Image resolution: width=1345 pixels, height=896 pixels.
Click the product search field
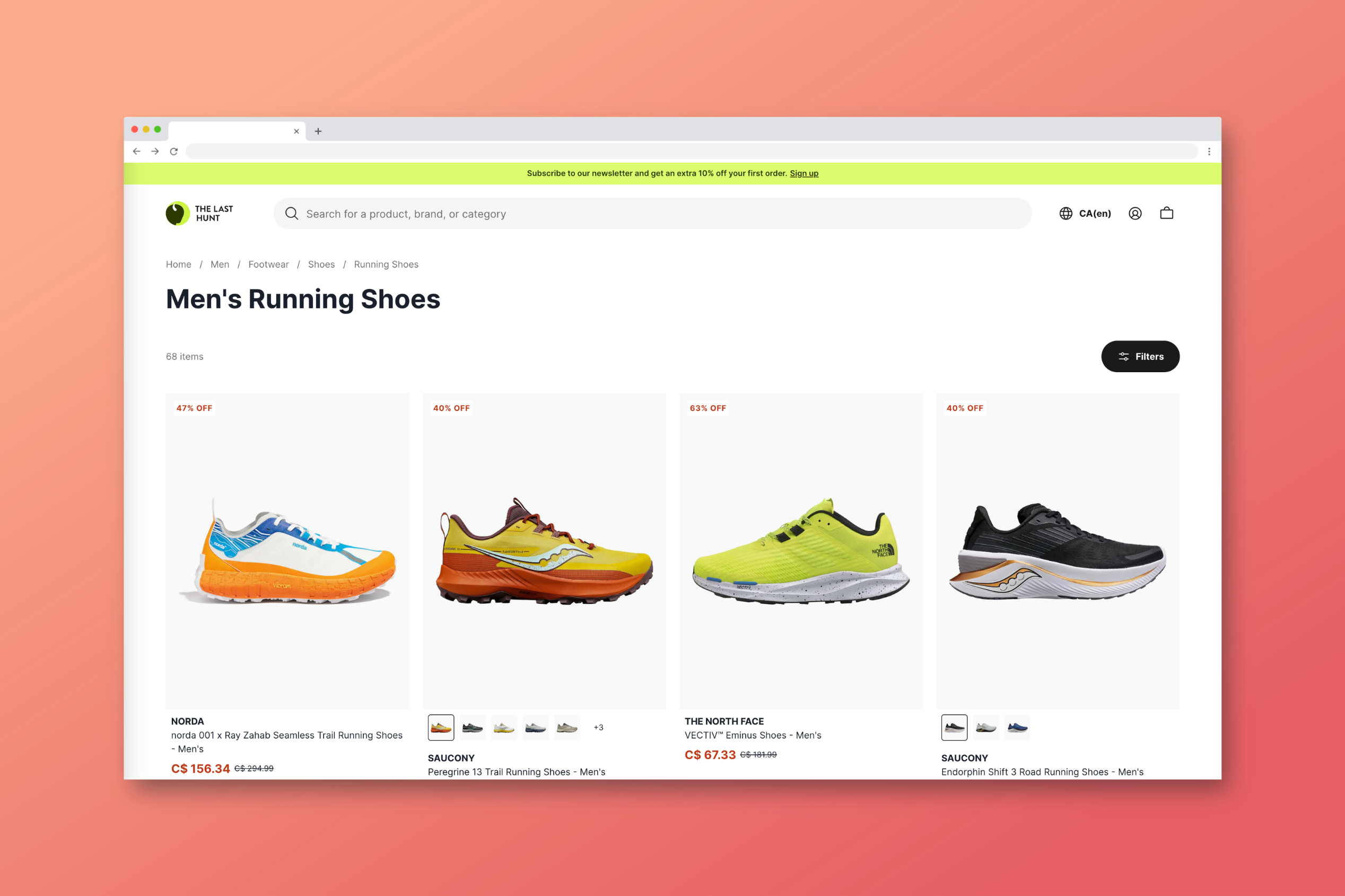click(652, 214)
